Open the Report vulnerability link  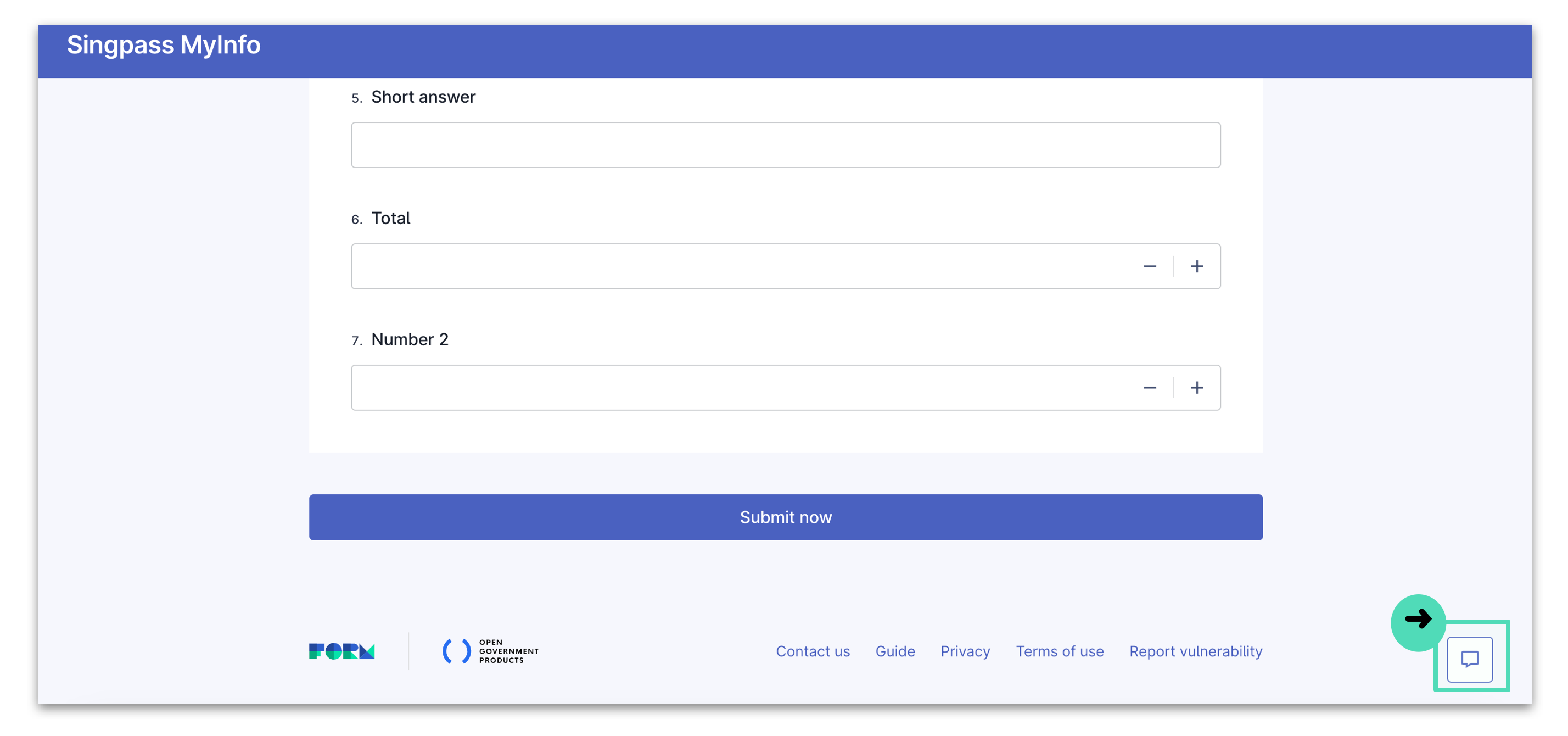click(x=1195, y=651)
